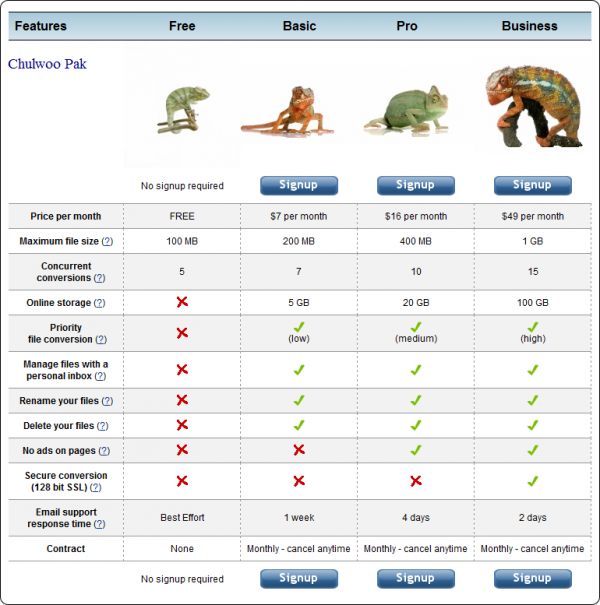Image resolution: width=600 pixels, height=605 pixels.
Task: Click the bottom Signup button for Pro
Action: 415,578
